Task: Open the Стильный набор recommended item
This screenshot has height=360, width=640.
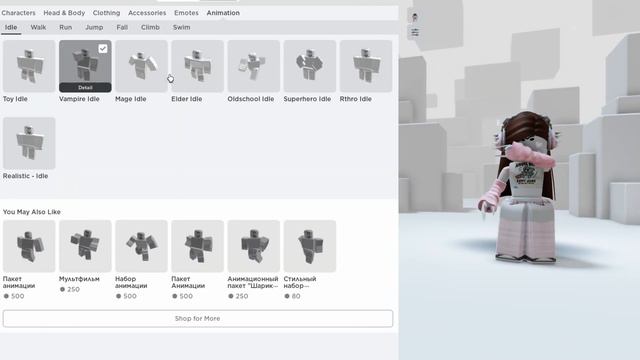Action: click(x=310, y=246)
